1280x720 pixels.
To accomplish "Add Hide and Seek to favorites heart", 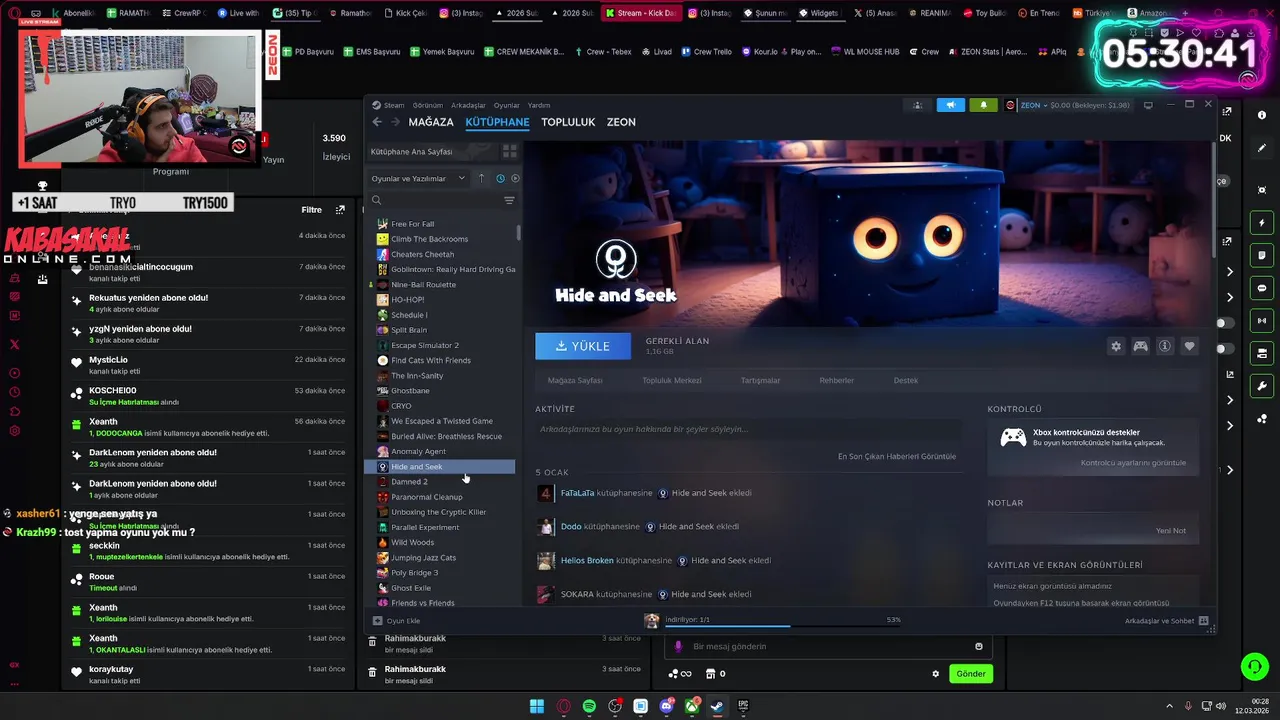I will click(1189, 346).
